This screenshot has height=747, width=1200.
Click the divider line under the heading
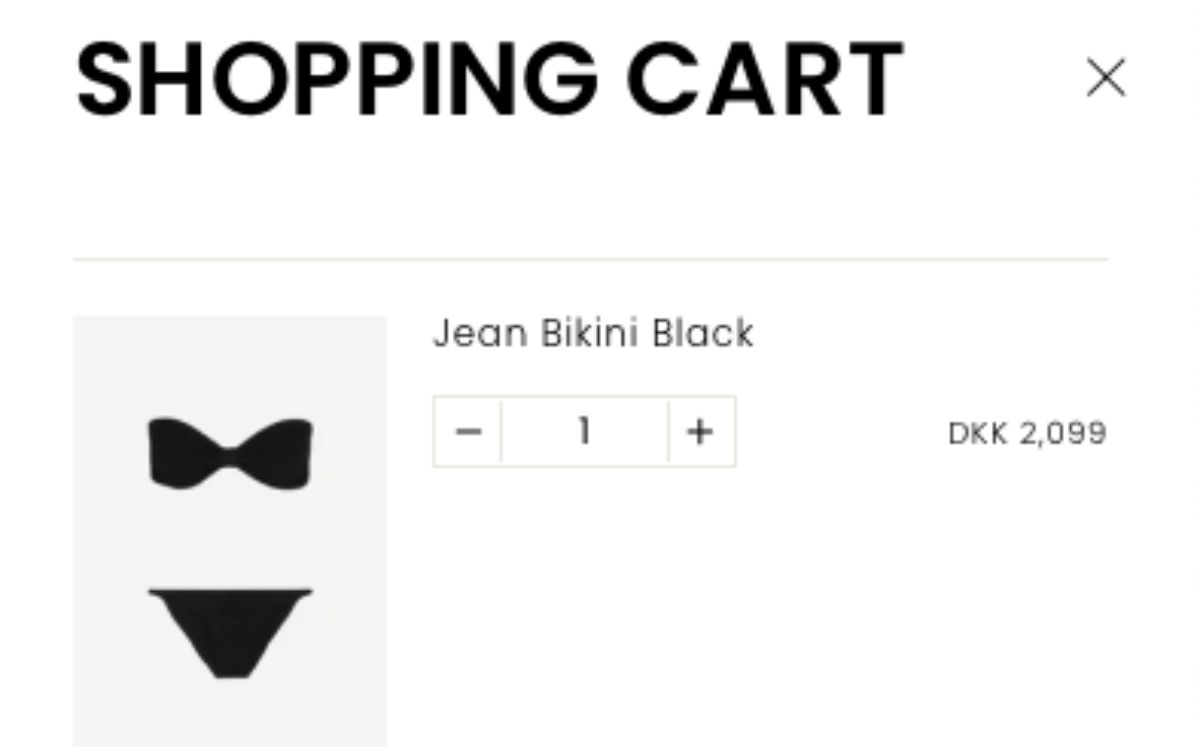click(x=590, y=259)
